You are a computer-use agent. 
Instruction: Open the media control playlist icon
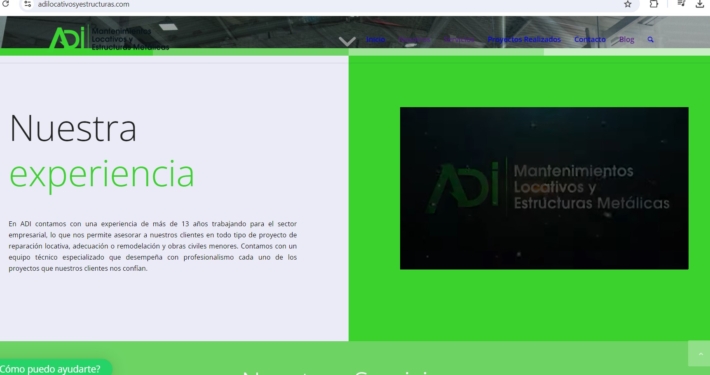(681, 4)
